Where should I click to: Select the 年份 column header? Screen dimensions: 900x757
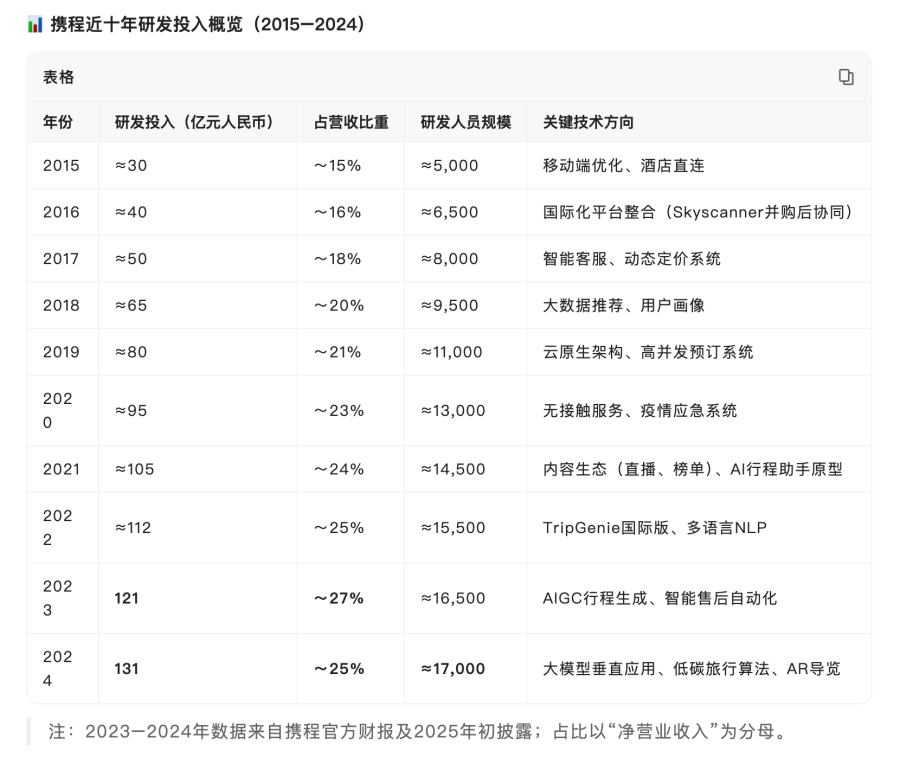(58, 122)
